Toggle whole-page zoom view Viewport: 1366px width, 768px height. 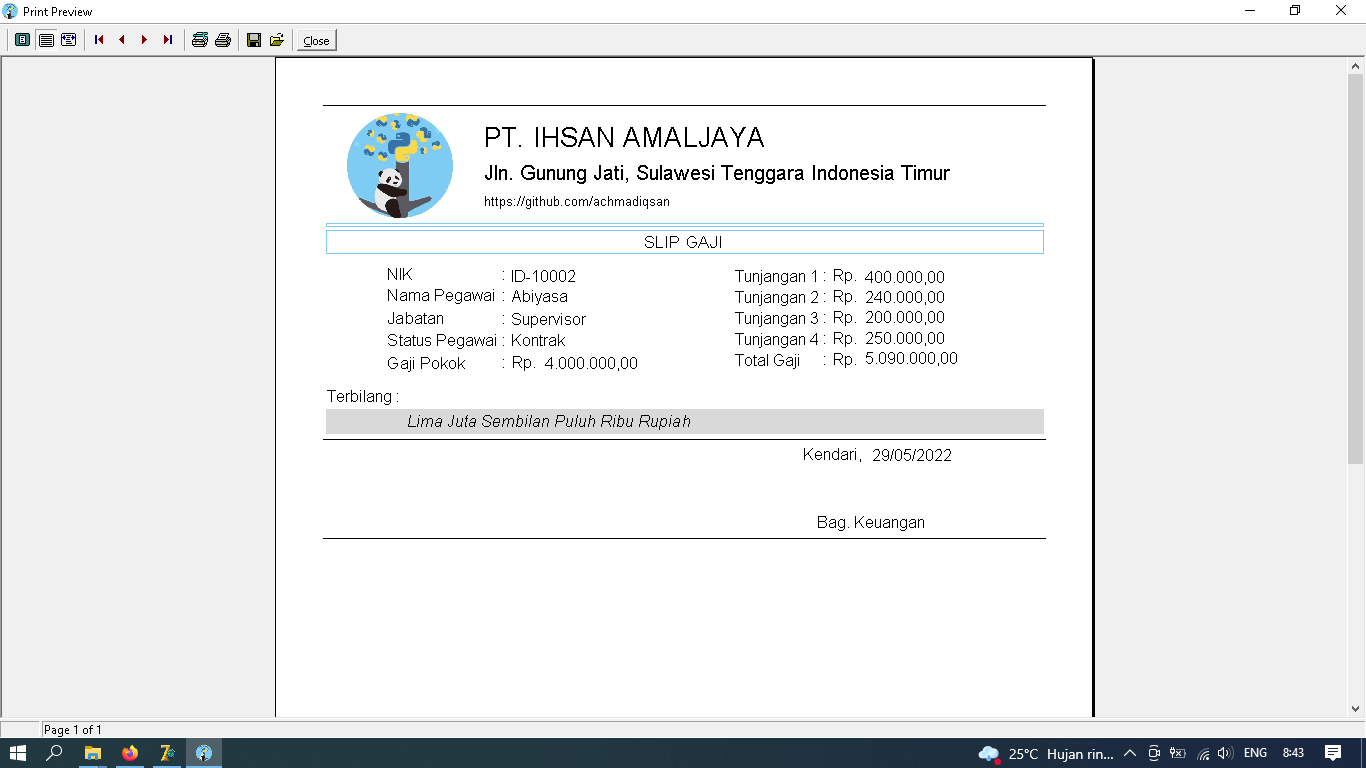[x=21, y=40]
